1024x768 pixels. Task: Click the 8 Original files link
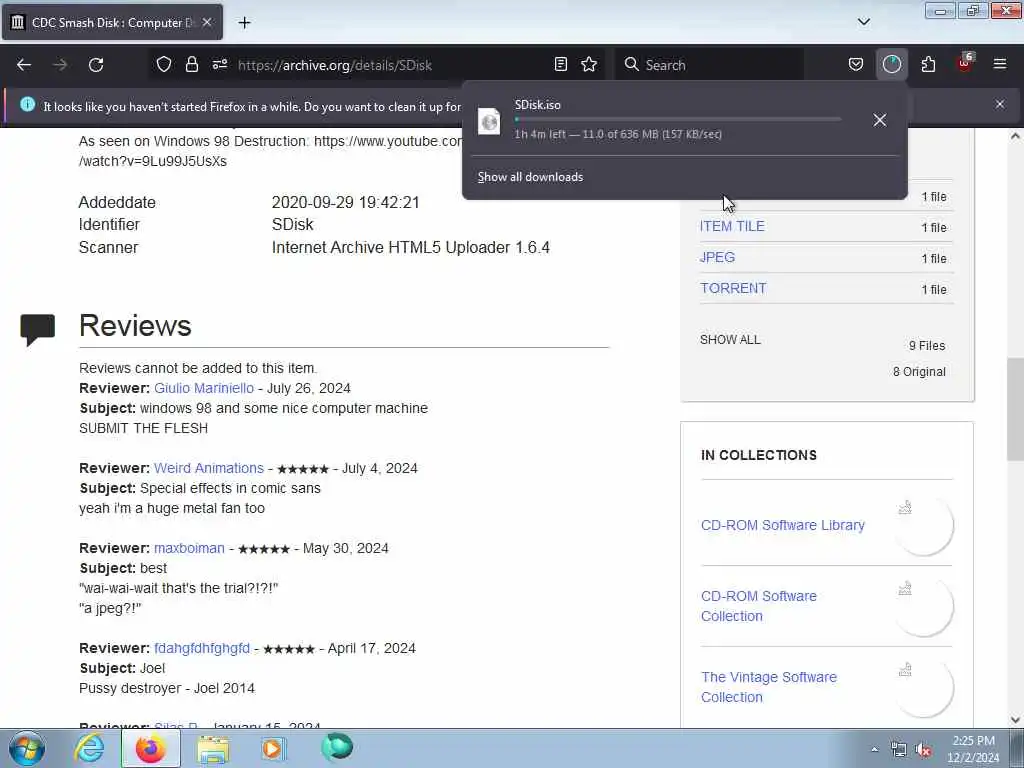click(919, 372)
